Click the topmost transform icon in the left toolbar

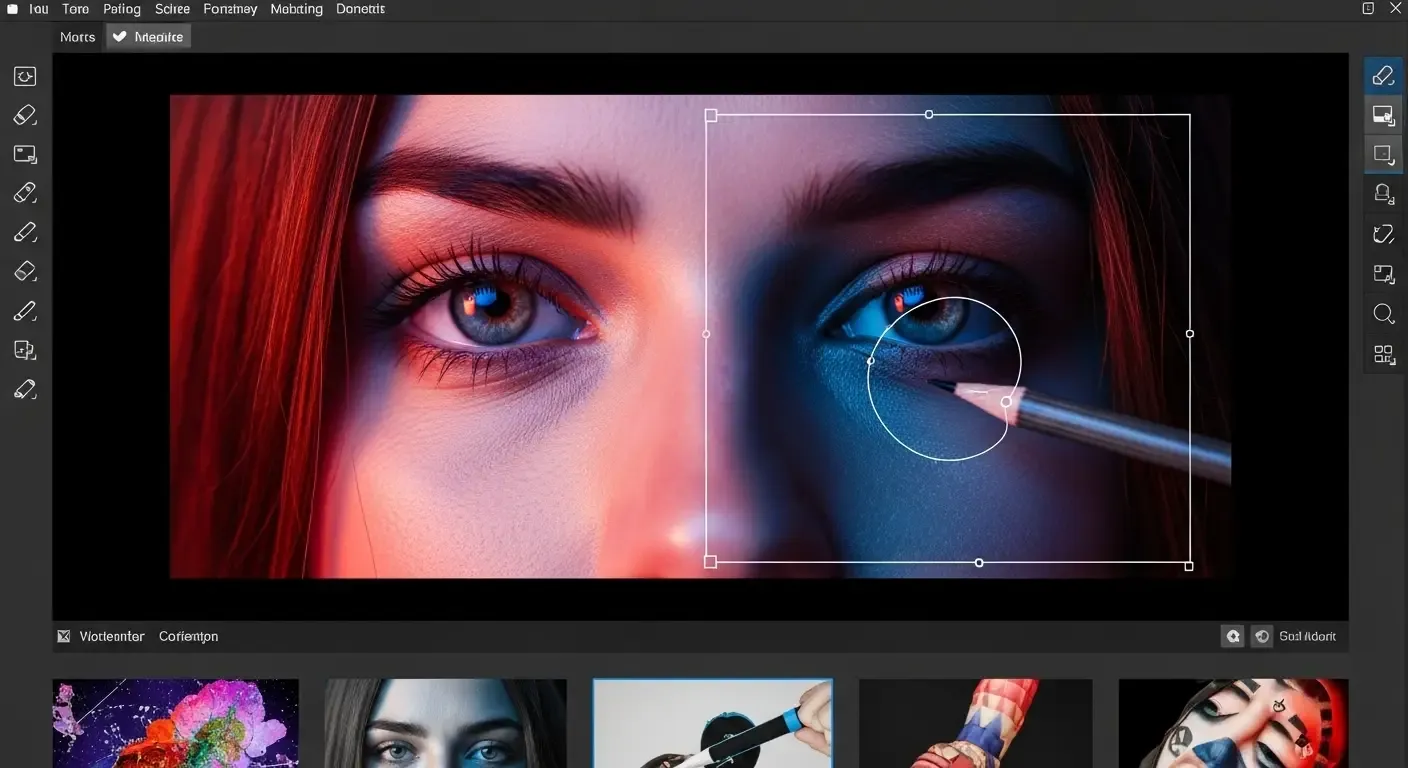[x=24, y=75]
